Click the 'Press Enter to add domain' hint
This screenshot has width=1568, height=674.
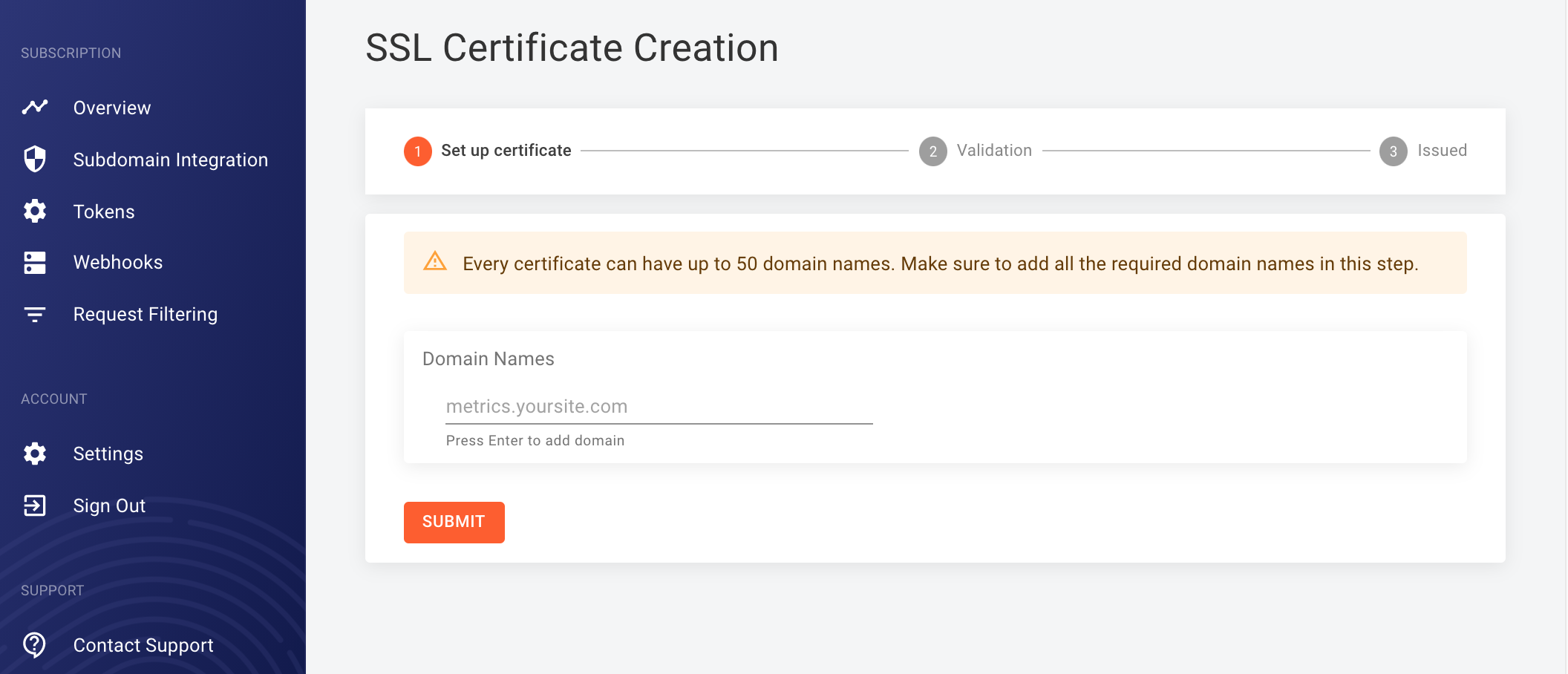coord(535,441)
